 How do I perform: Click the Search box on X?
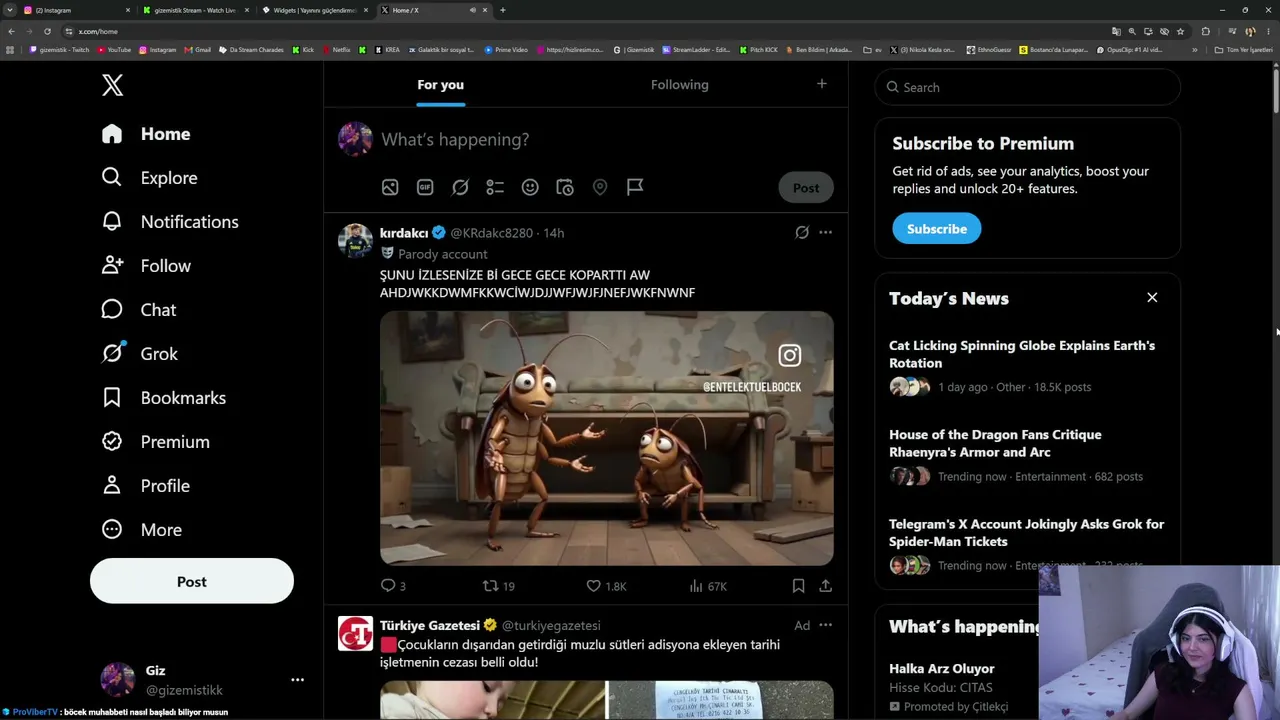1028,87
